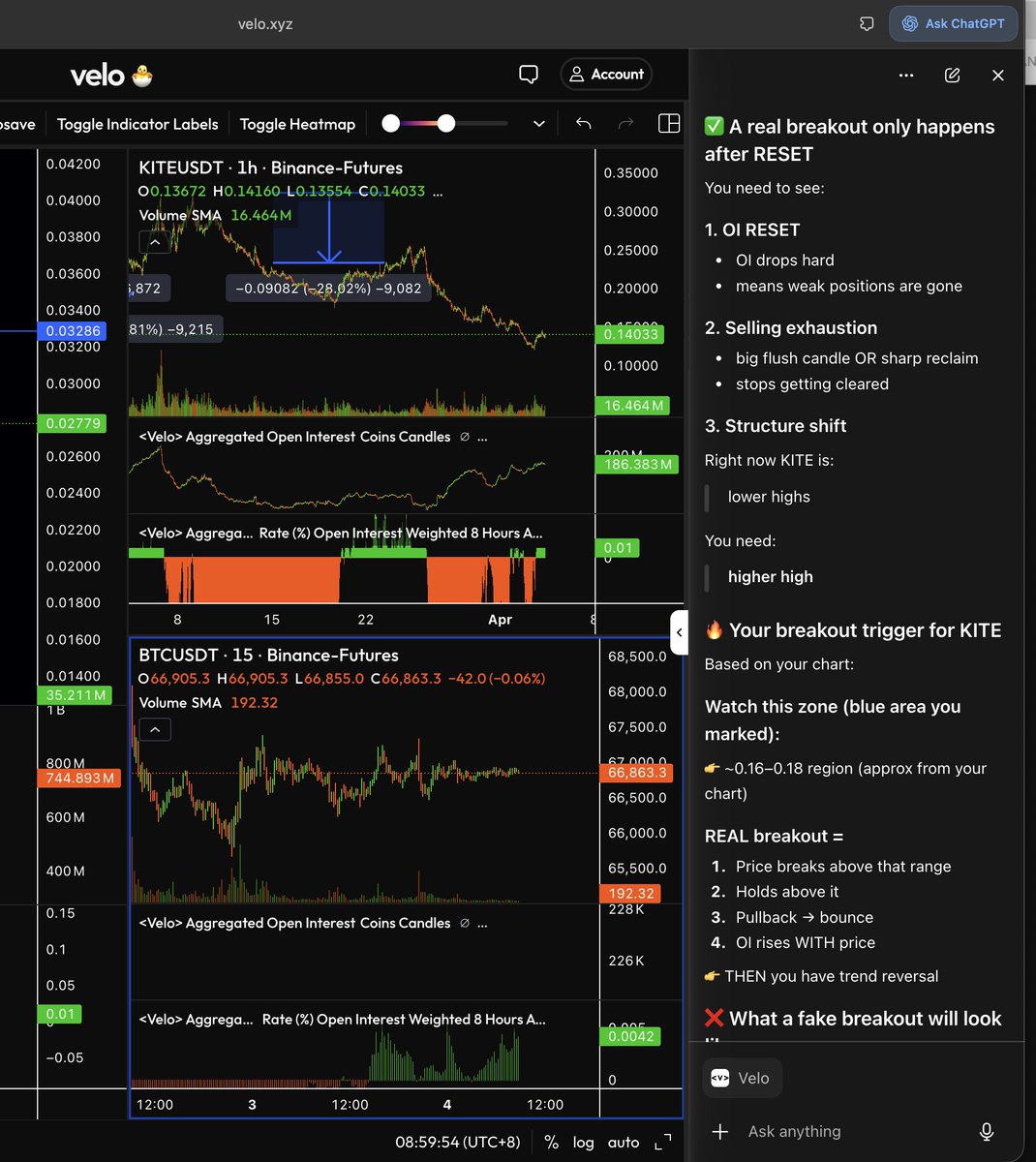Start a new chat with the compose icon
The image size is (1036, 1162).
click(x=953, y=75)
